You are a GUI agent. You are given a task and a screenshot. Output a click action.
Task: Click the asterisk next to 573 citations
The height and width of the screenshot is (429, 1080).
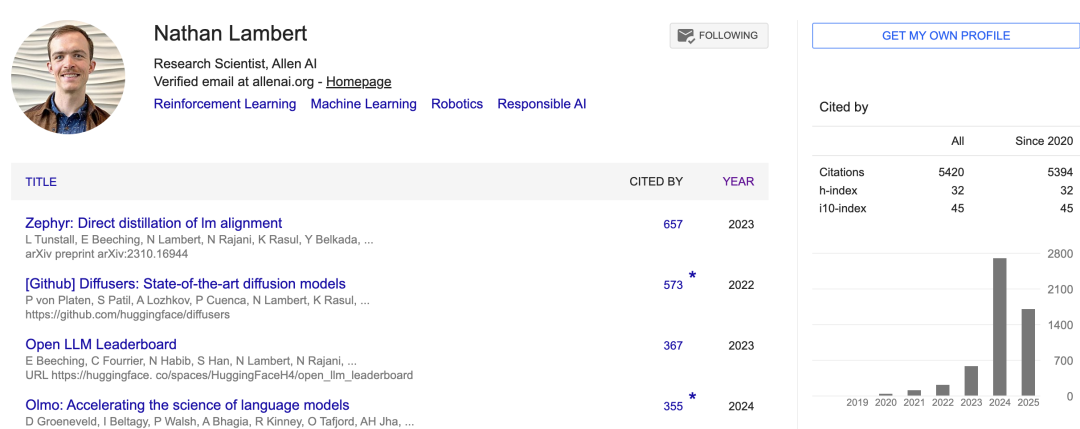click(692, 276)
